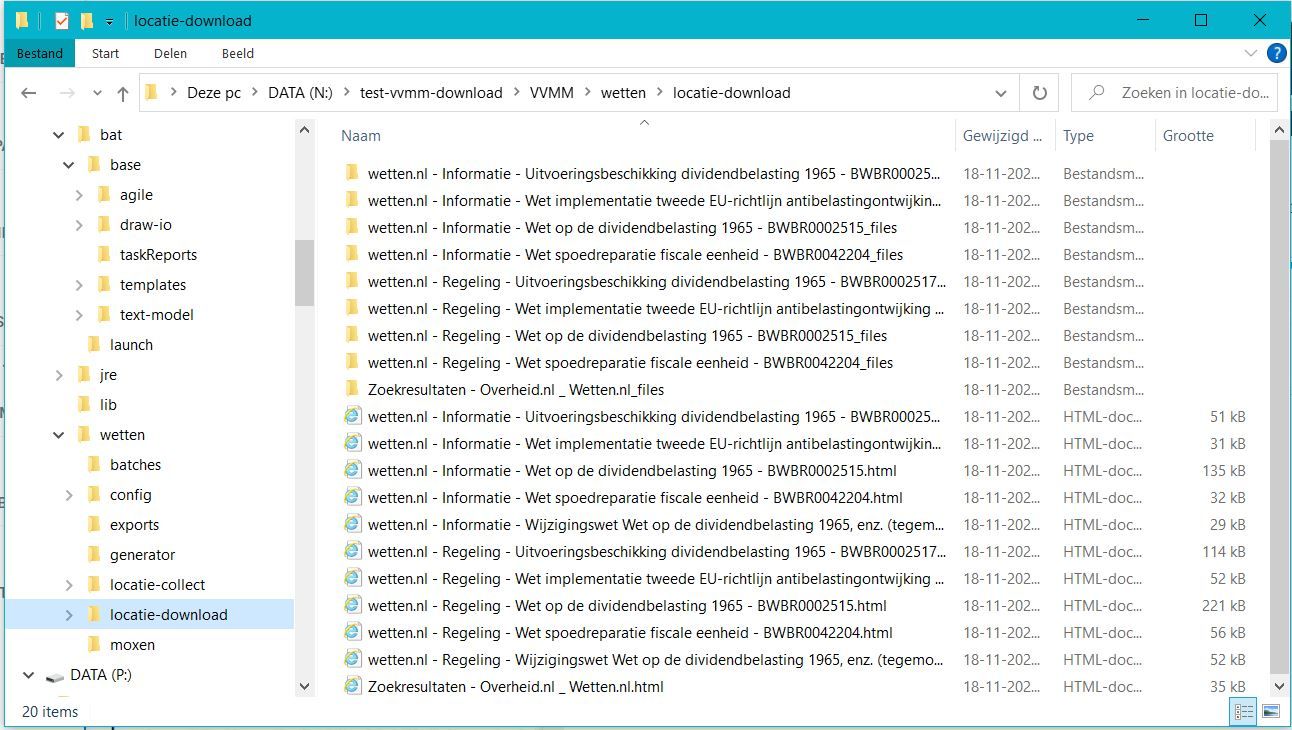Expand the 'agile' tree folder
Screen dimensions: 1292x730
click(79, 195)
